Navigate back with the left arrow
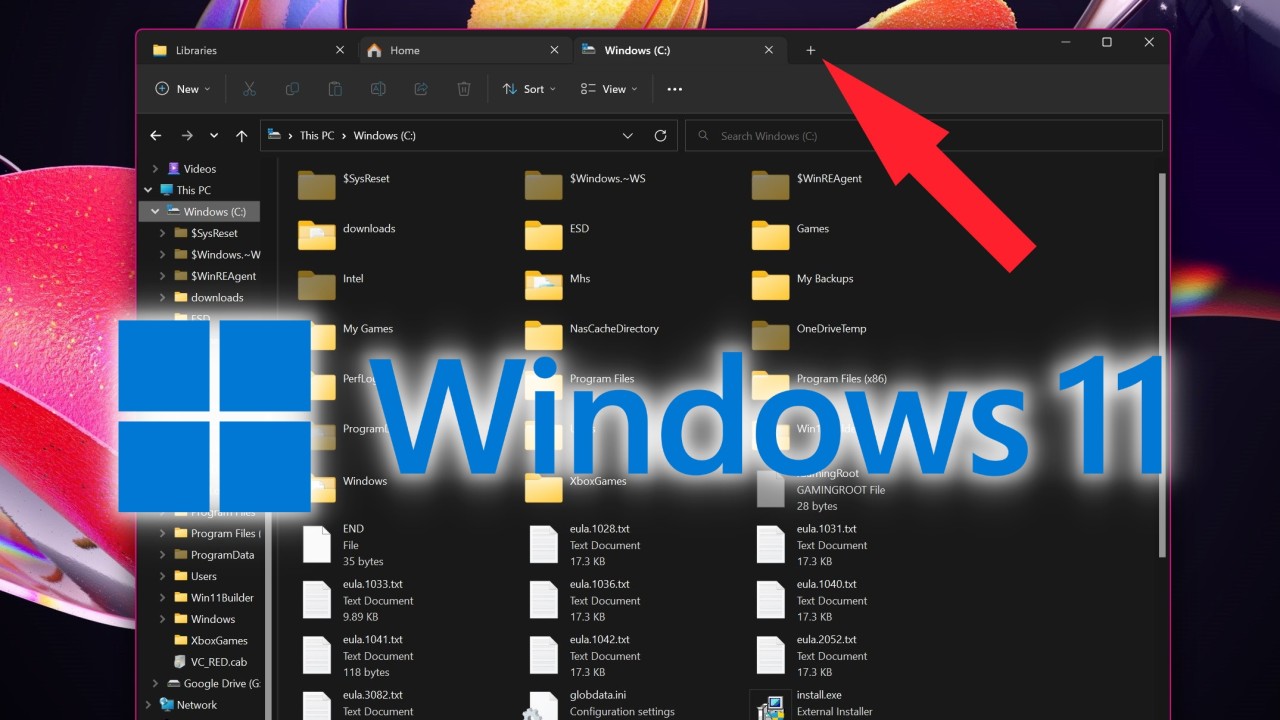 (156, 136)
